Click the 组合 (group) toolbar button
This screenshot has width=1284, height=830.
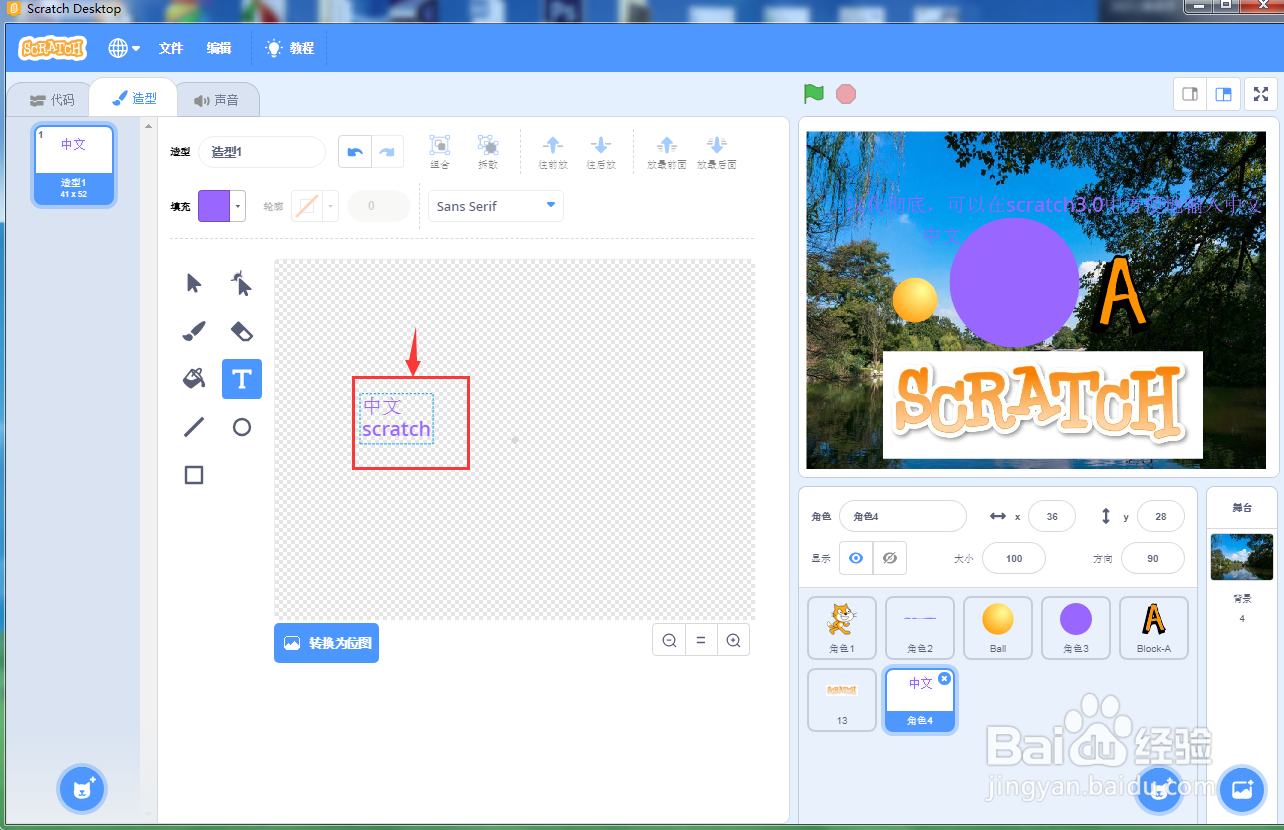pyautogui.click(x=440, y=150)
